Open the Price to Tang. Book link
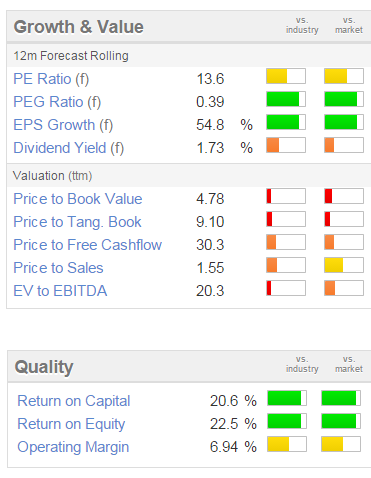Screen dimensions: 371x478 point(77,222)
